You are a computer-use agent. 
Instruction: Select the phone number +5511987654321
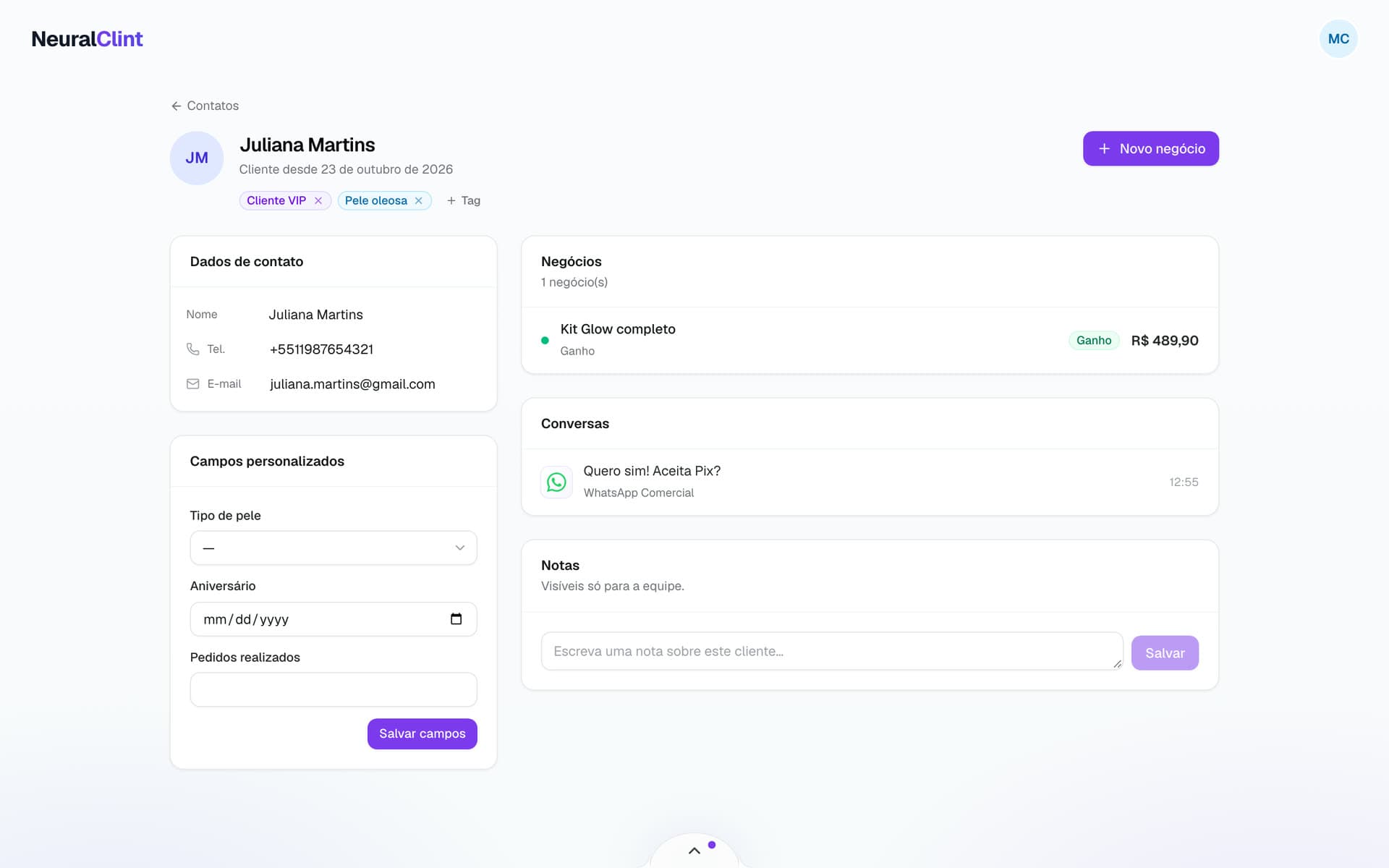[321, 349]
